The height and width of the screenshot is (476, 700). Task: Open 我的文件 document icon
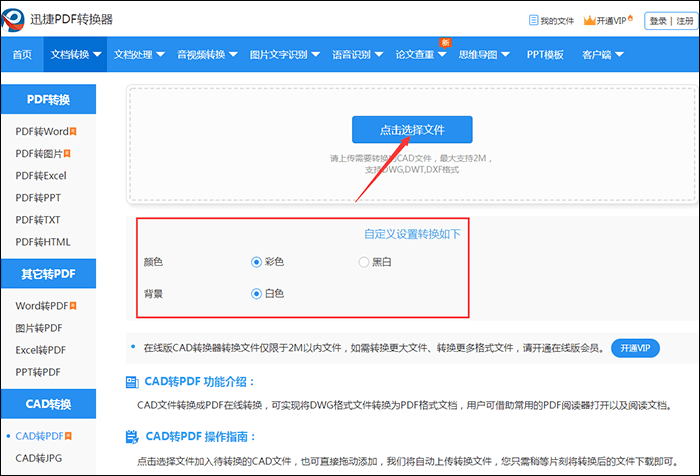(533, 20)
